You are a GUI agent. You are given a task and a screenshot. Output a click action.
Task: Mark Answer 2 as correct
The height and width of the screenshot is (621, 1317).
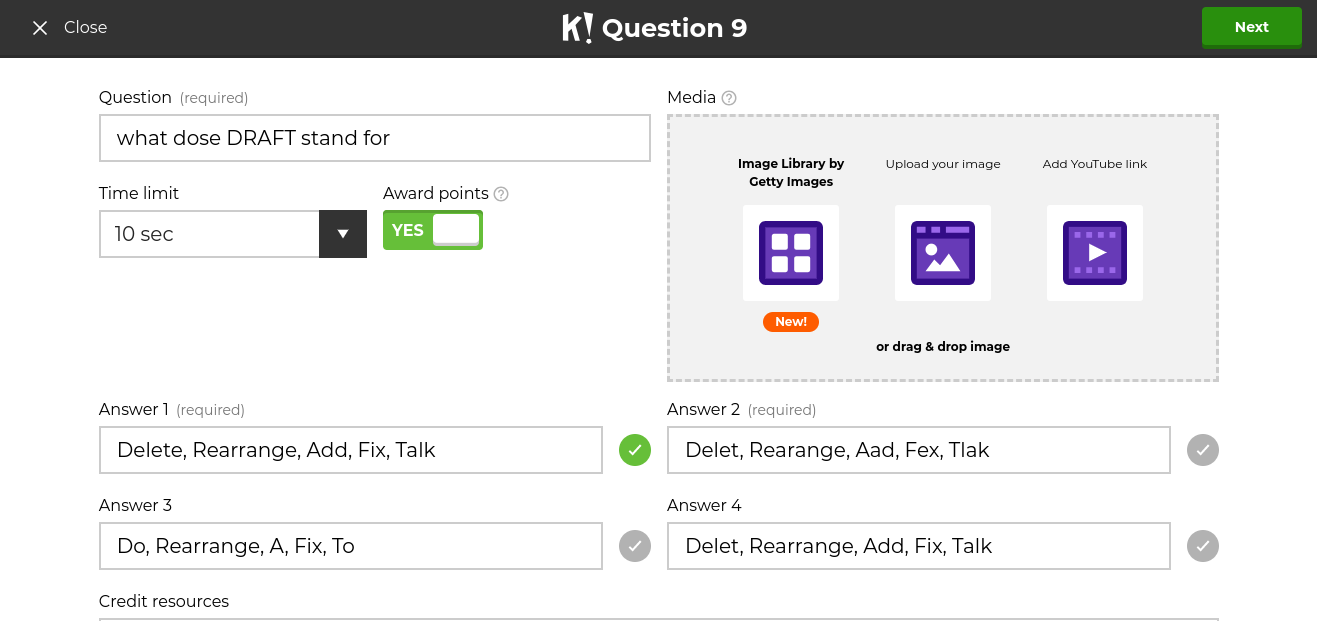tap(1202, 450)
